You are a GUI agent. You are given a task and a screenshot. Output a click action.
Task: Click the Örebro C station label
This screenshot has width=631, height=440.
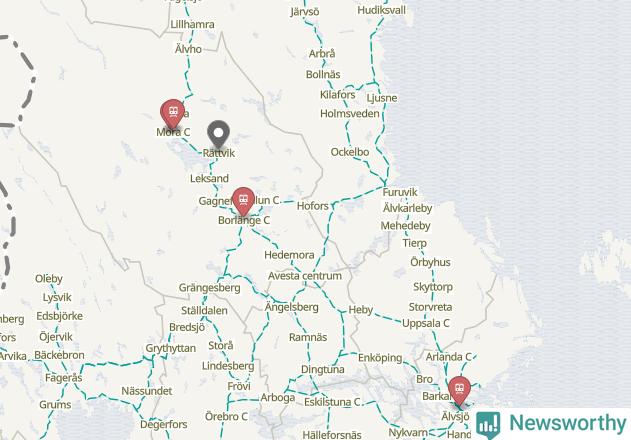pos(226,416)
